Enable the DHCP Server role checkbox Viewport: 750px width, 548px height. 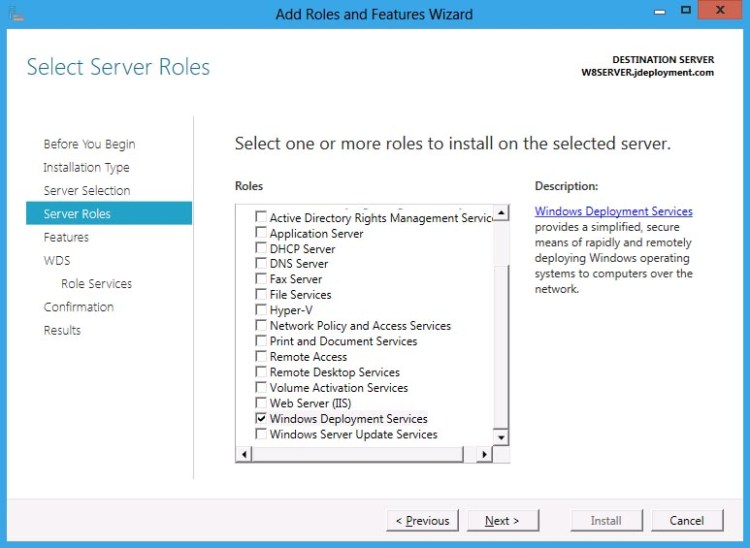261,249
